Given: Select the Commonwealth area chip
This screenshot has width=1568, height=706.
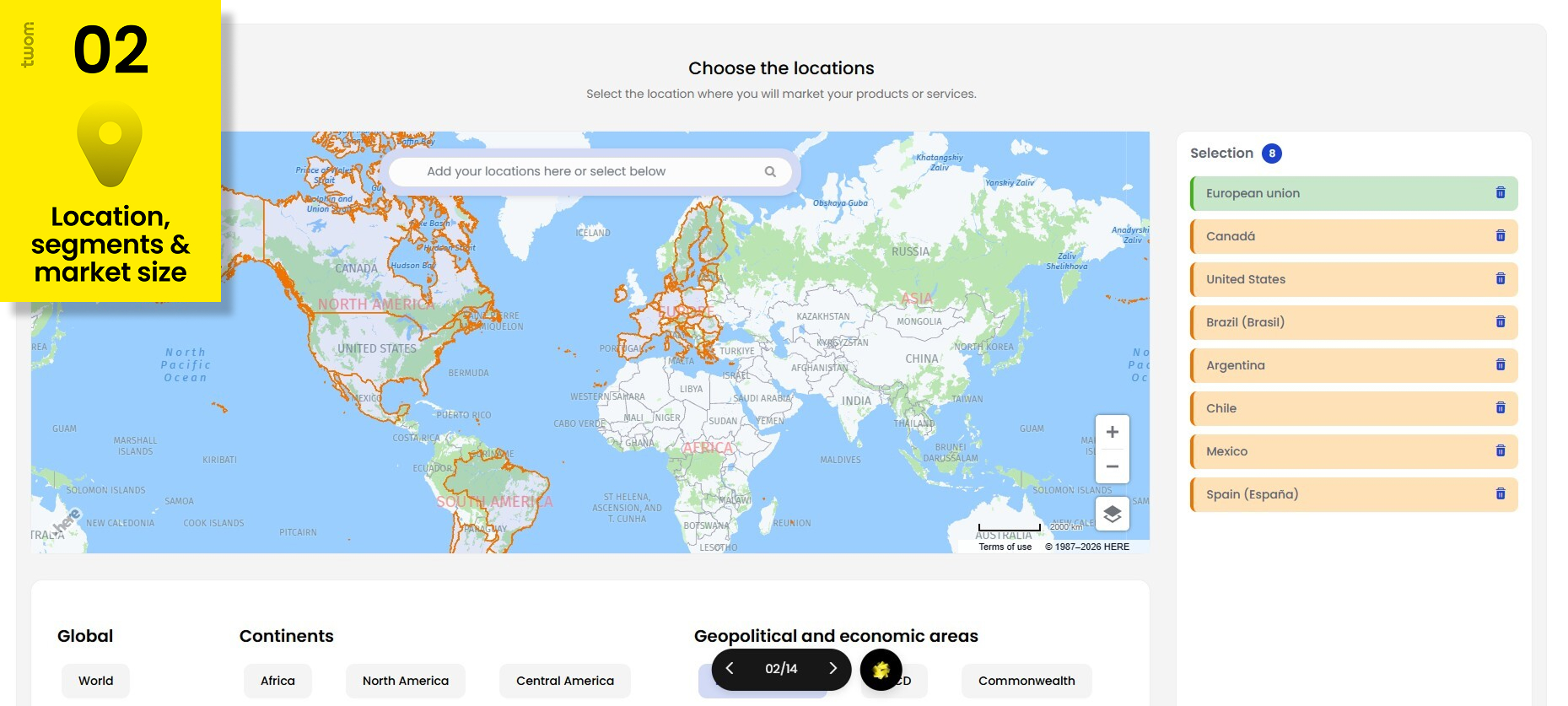Looking at the screenshot, I should coord(1026,681).
